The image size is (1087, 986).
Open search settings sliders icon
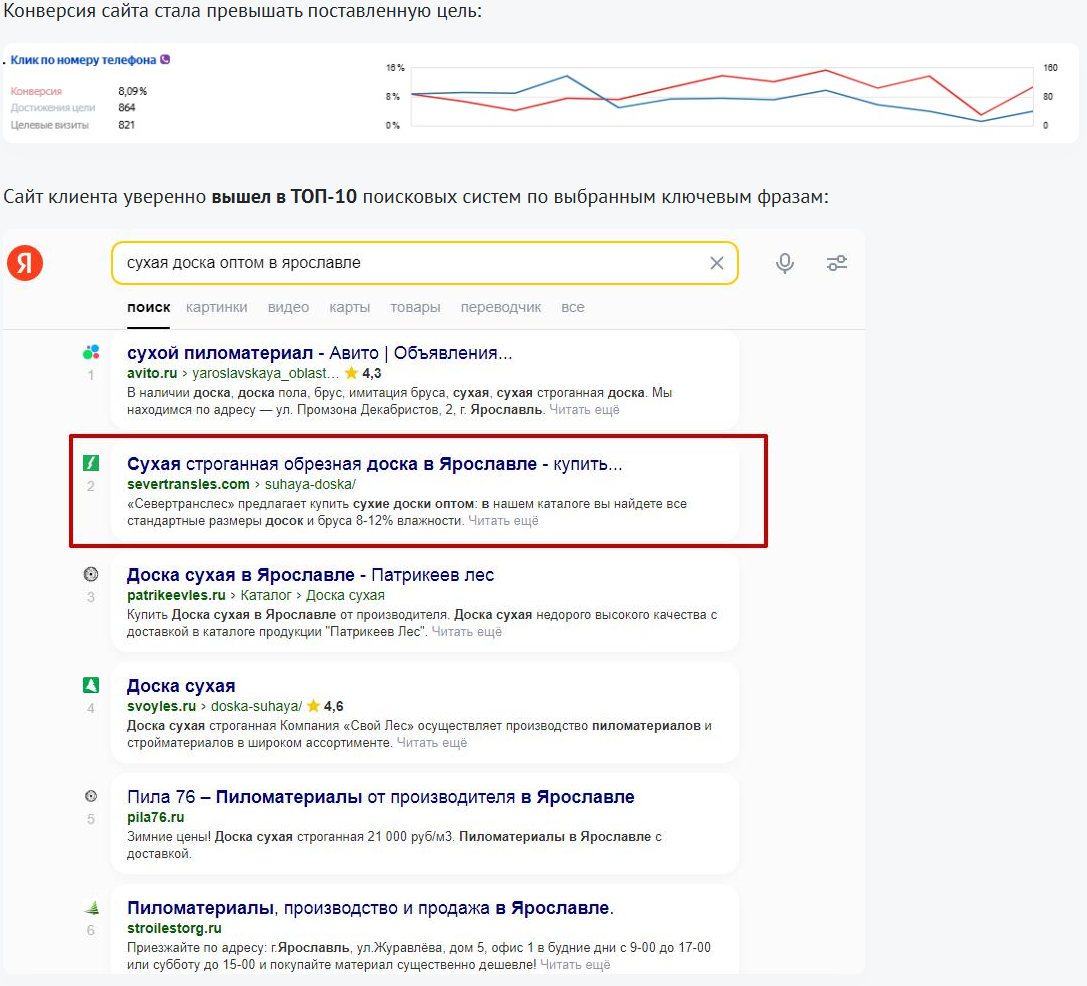[x=837, y=263]
